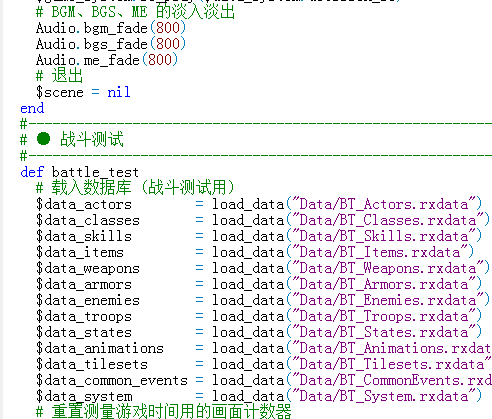Click the $data_animations variable
The width and height of the screenshot is (492, 419).
tap(100, 348)
